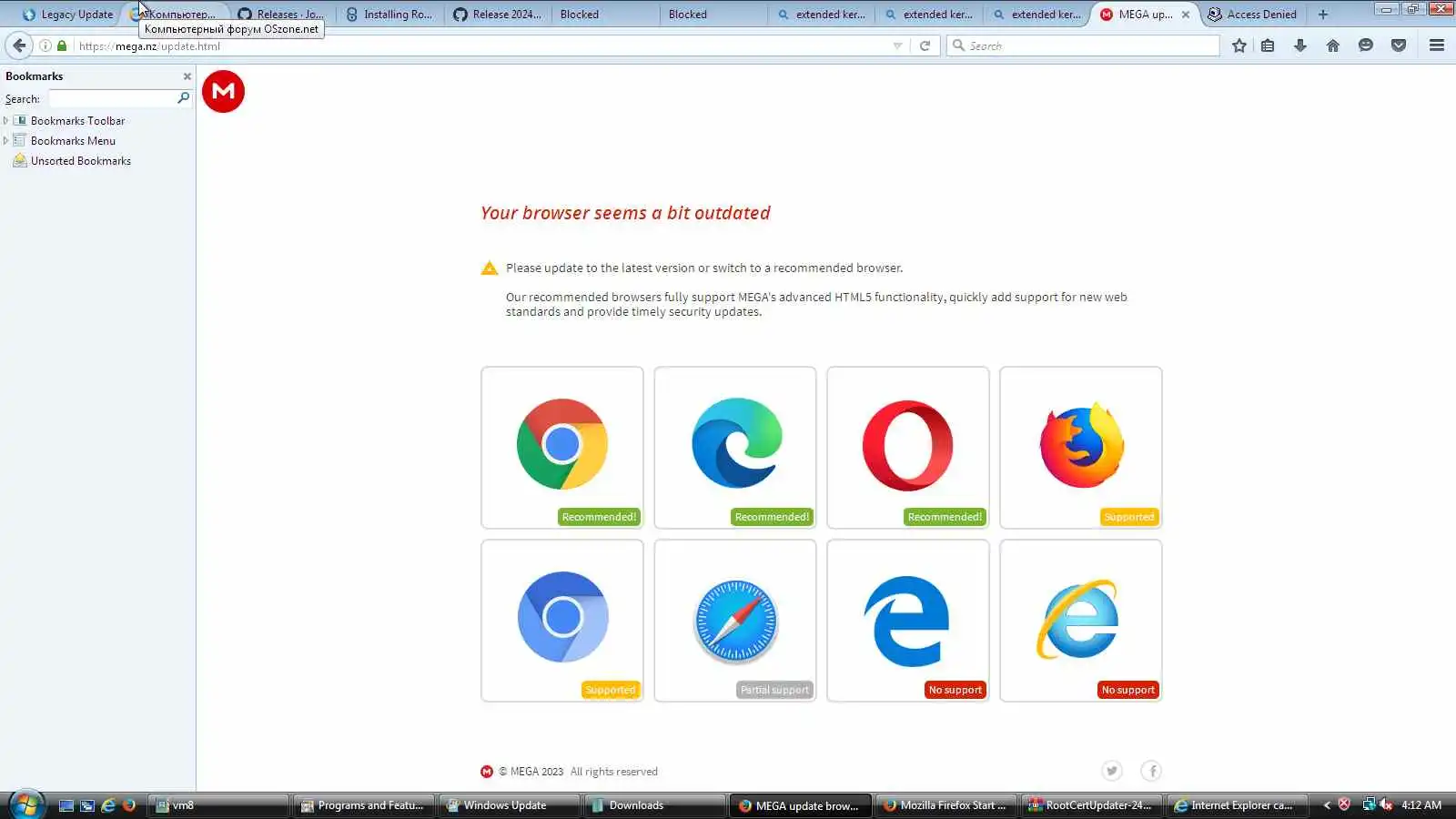Switch to the Legacy Update tab
The height and width of the screenshot is (819, 1456).
(68, 15)
